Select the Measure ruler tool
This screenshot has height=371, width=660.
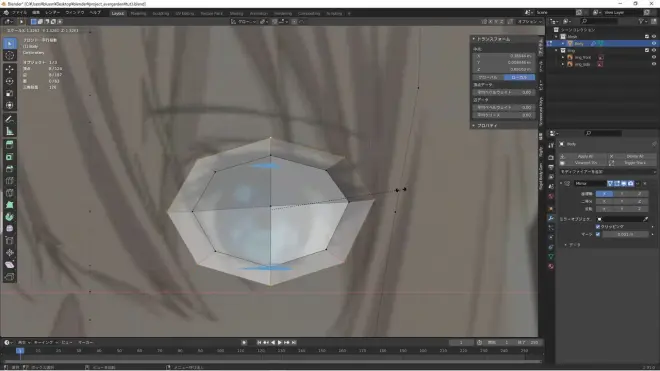point(10,132)
